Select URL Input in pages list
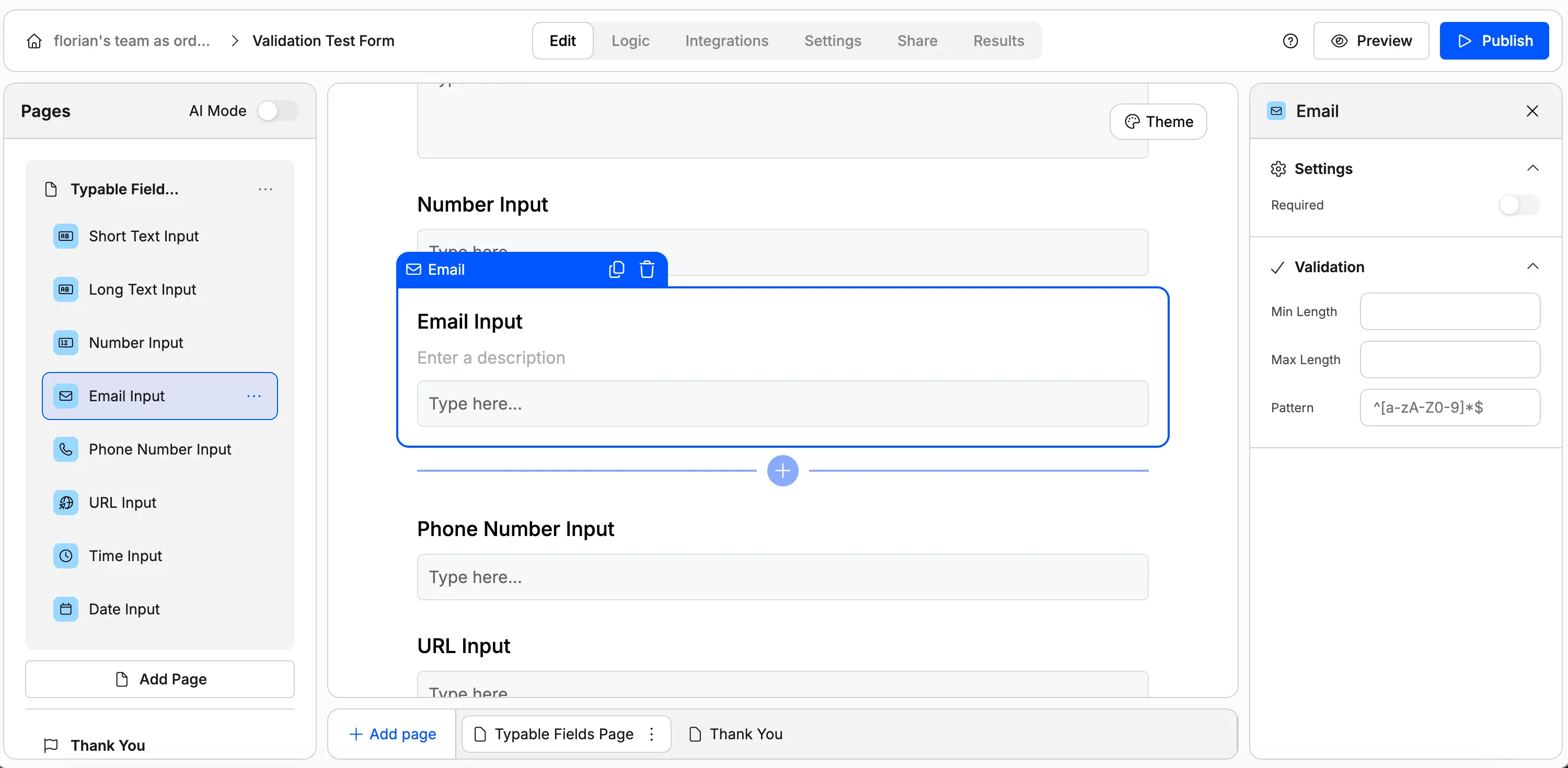The image size is (1568, 768). point(159,503)
